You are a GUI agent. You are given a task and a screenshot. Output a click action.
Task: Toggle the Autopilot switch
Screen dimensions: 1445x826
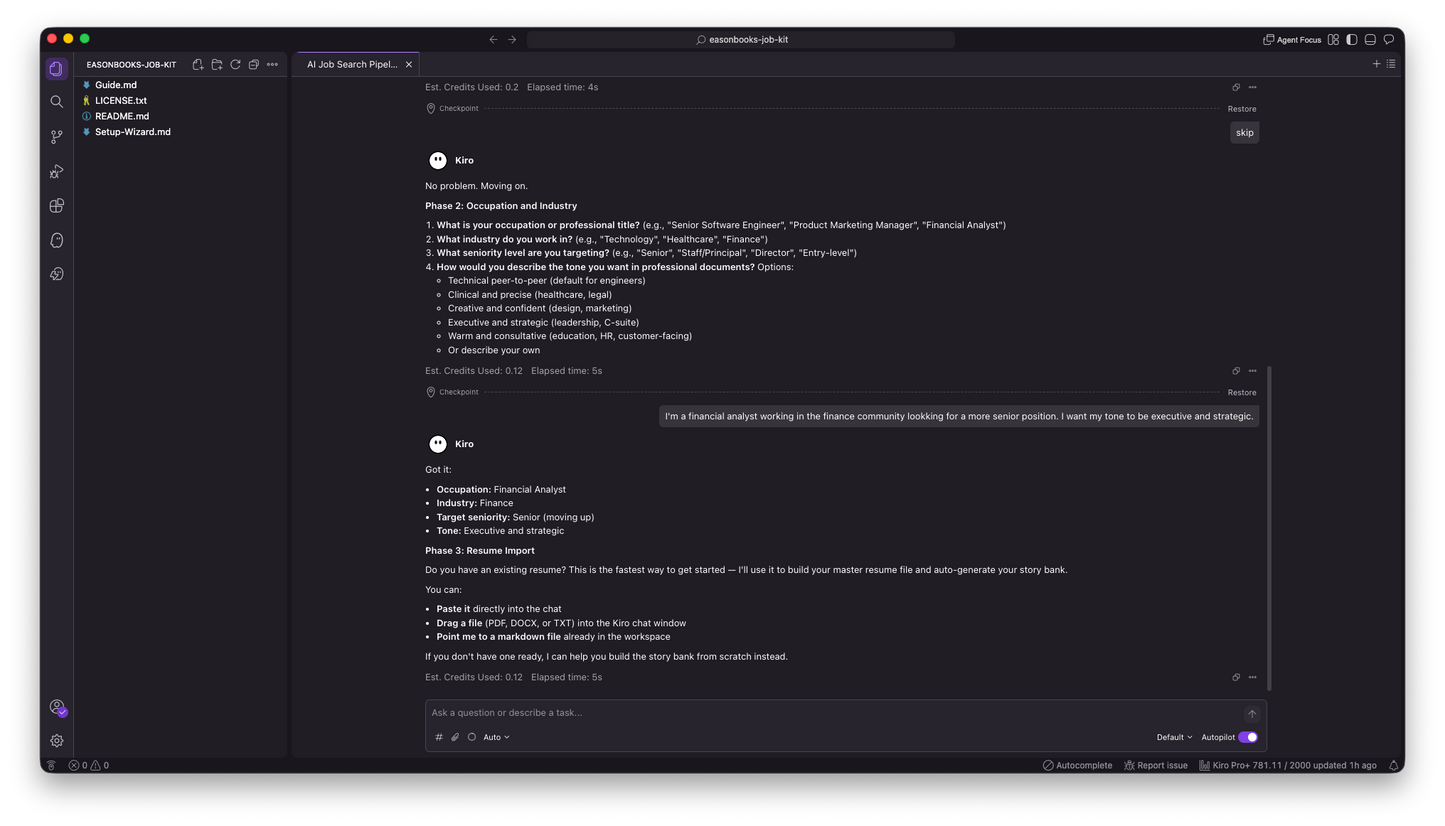(1247, 737)
